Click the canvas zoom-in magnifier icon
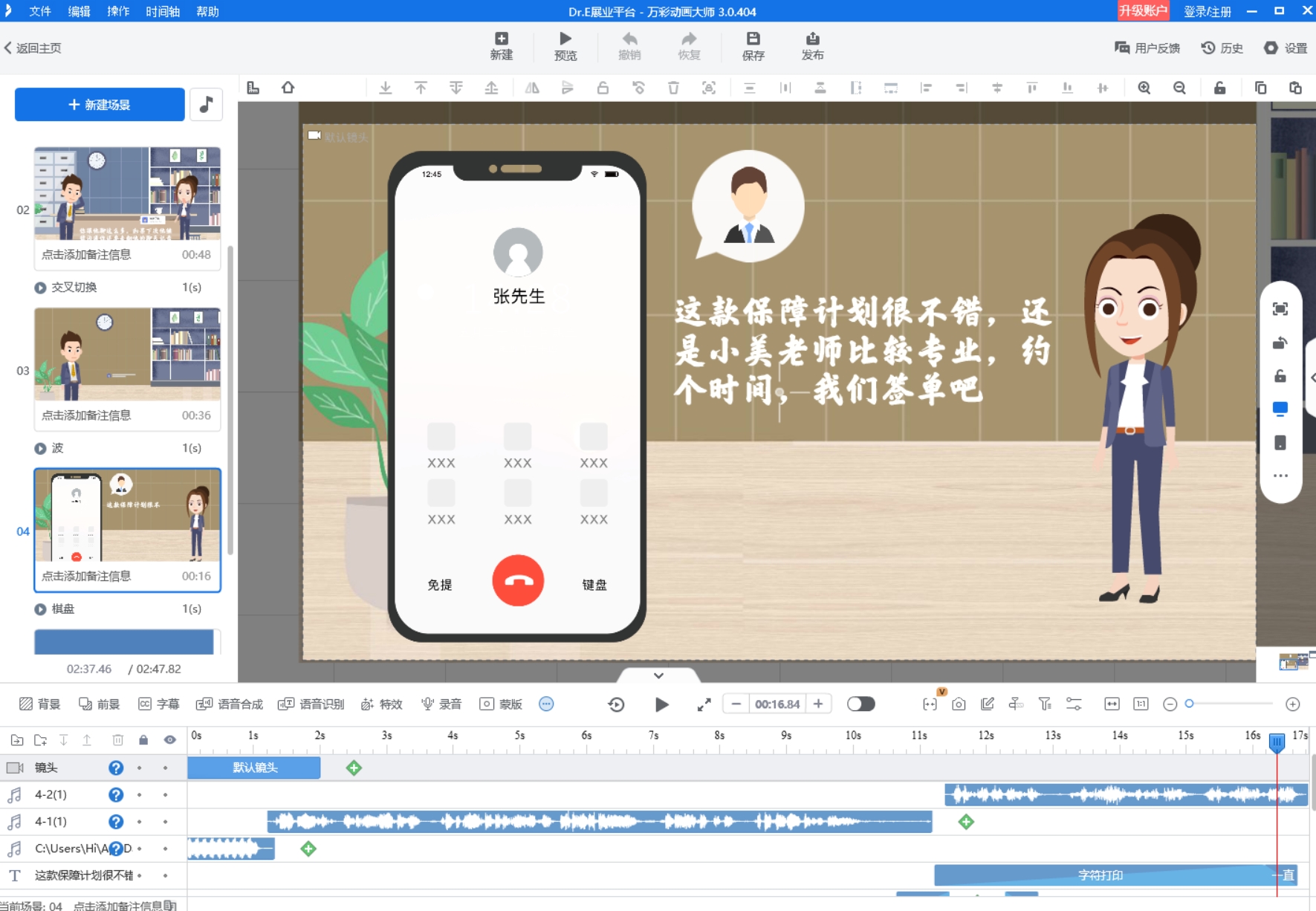 pyautogui.click(x=1144, y=88)
